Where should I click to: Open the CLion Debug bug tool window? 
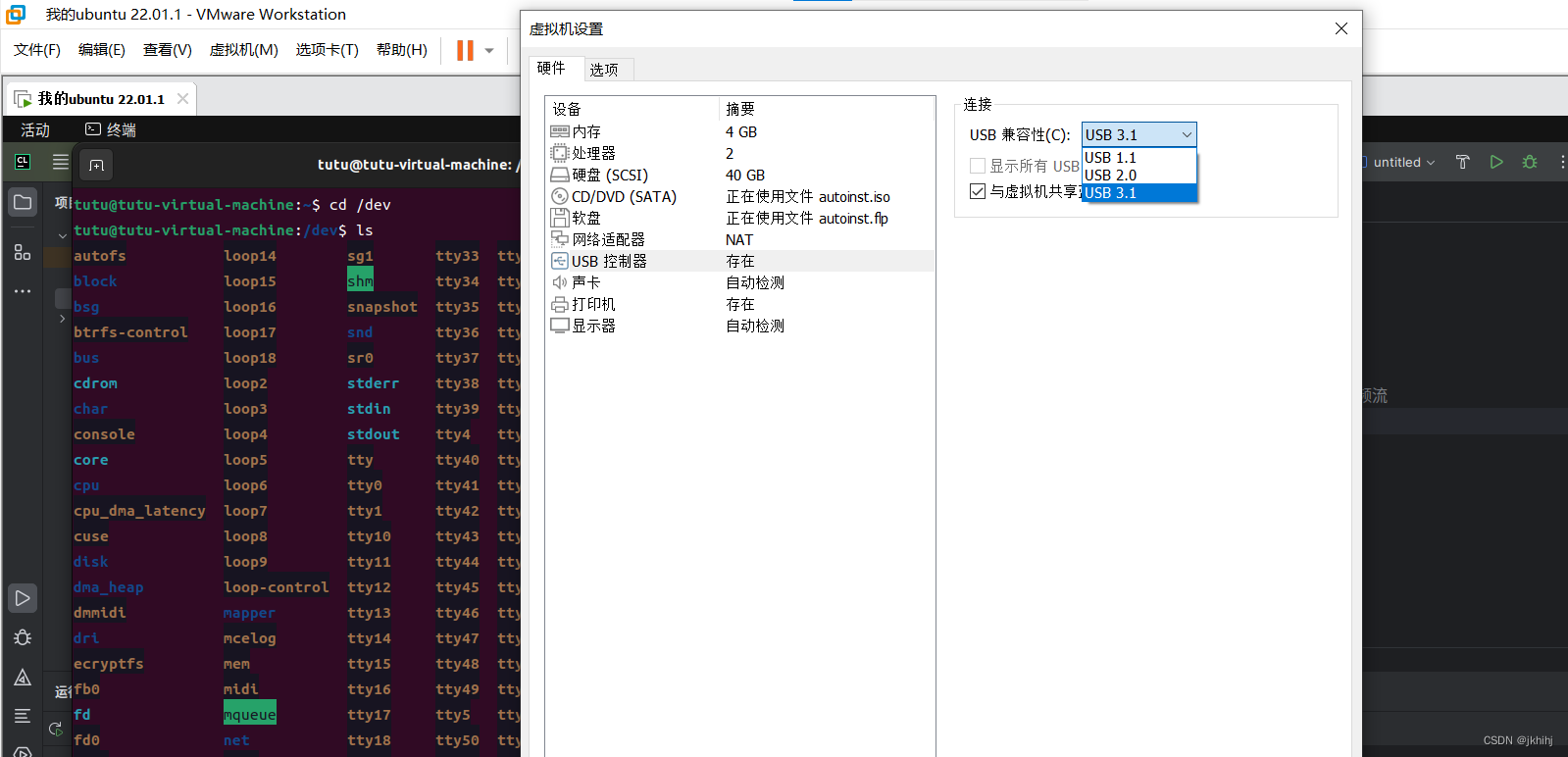23,638
